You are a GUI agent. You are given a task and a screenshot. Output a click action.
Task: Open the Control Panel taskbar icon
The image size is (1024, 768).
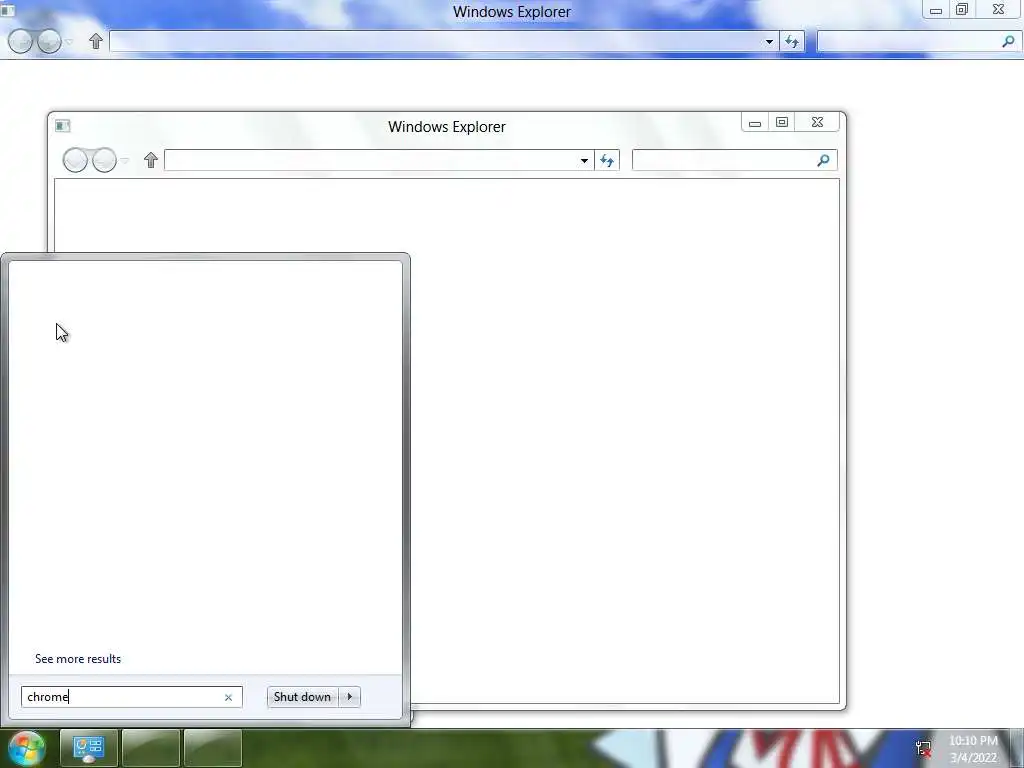[89, 749]
